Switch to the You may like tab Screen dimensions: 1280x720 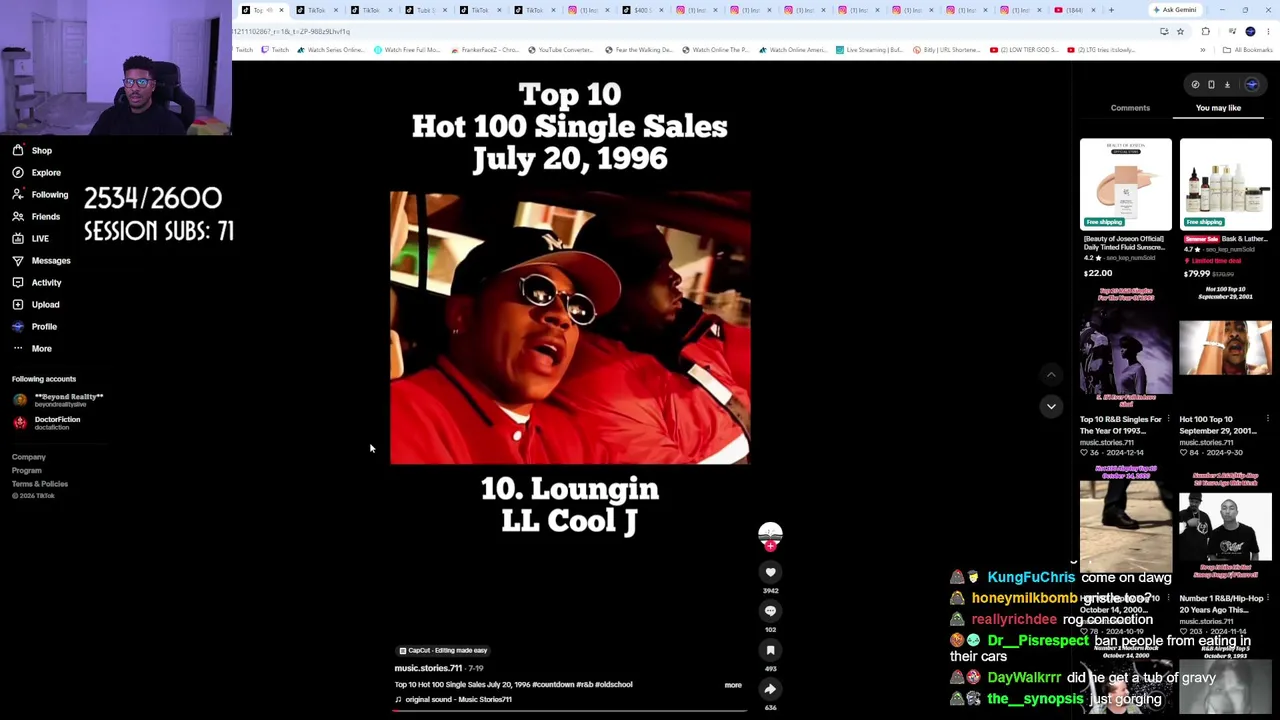1218,108
